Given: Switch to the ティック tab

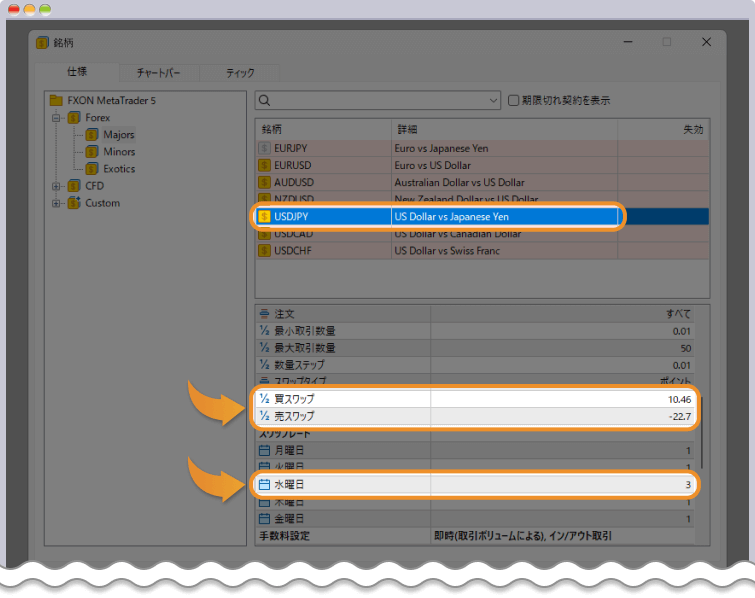Looking at the screenshot, I should pyautogui.click(x=240, y=73).
